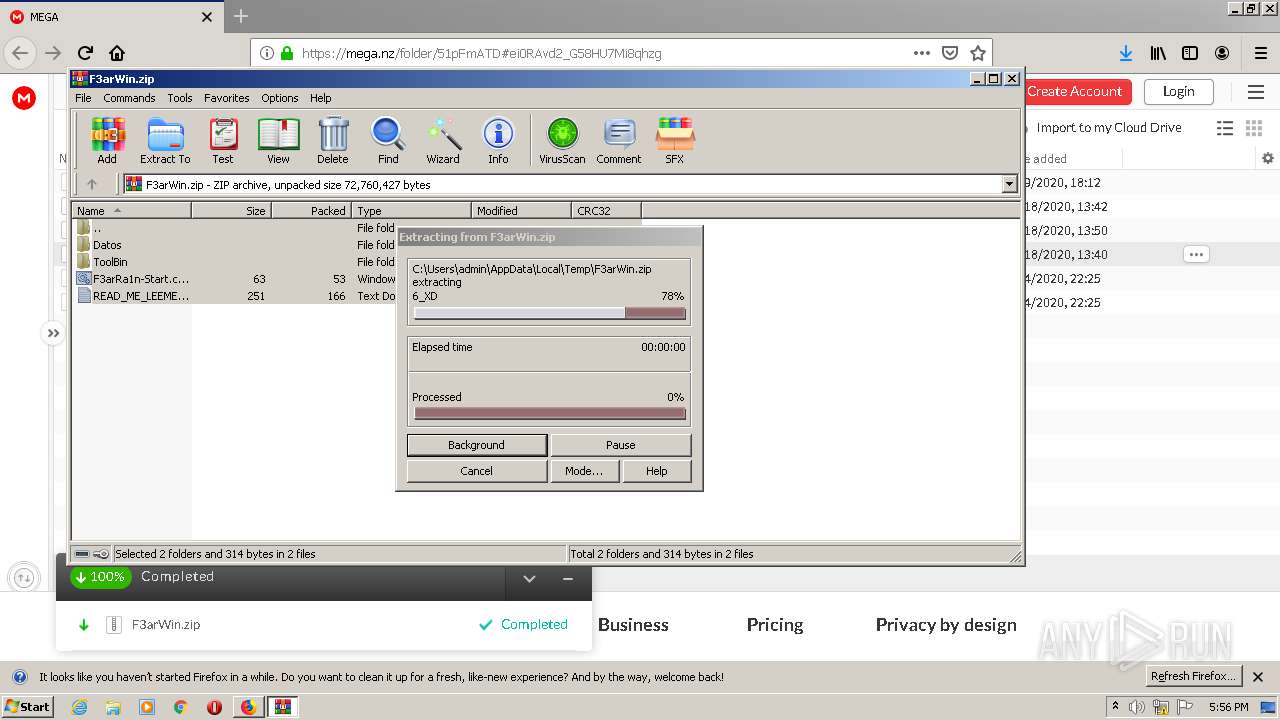Open Firefox hamburger menu
1280x720 pixels.
tap(1260, 53)
